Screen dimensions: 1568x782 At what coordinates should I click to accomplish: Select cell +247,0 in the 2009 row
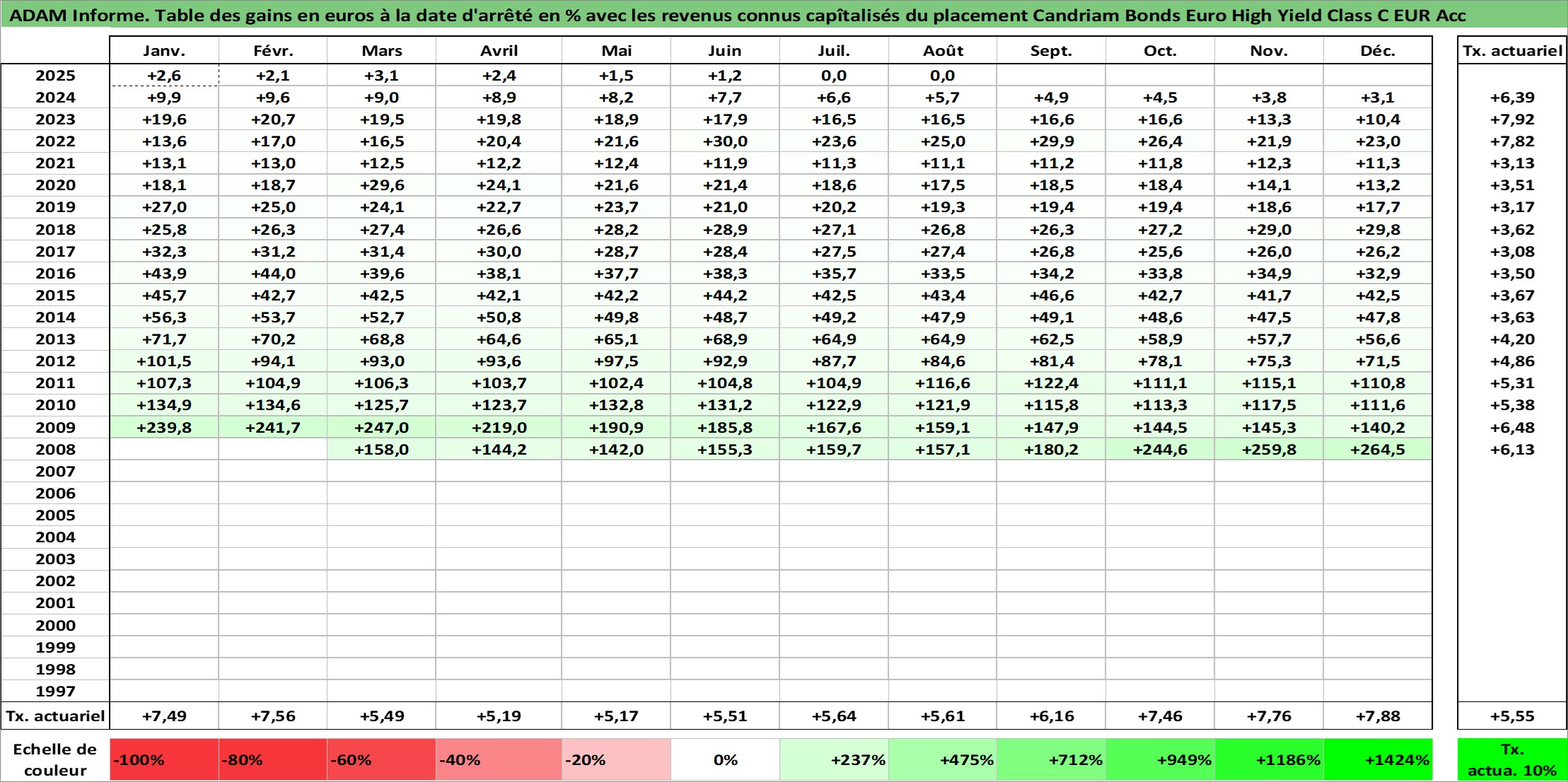tap(382, 428)
